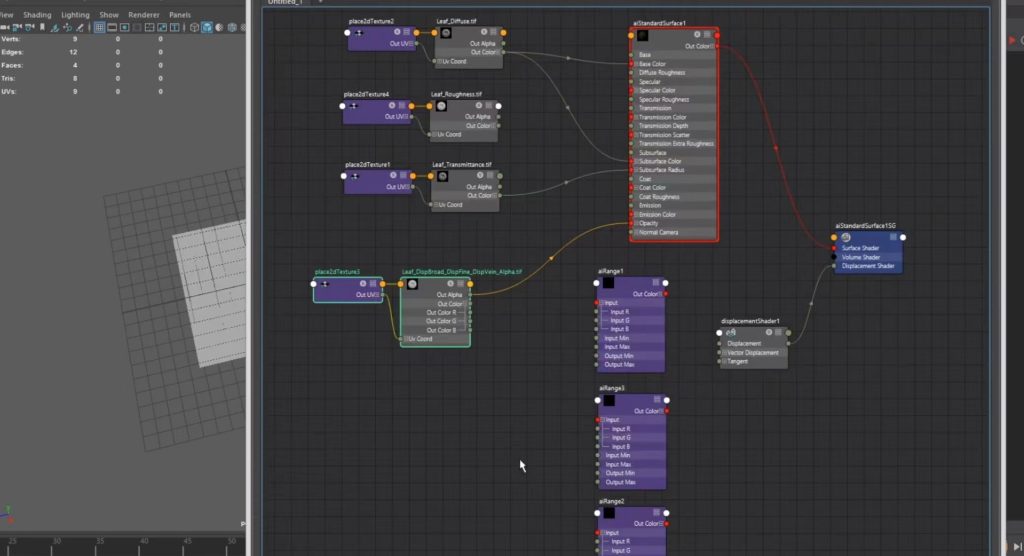
Task: Toggle wireframe on shaded cube icon
Action: point(232,27)
